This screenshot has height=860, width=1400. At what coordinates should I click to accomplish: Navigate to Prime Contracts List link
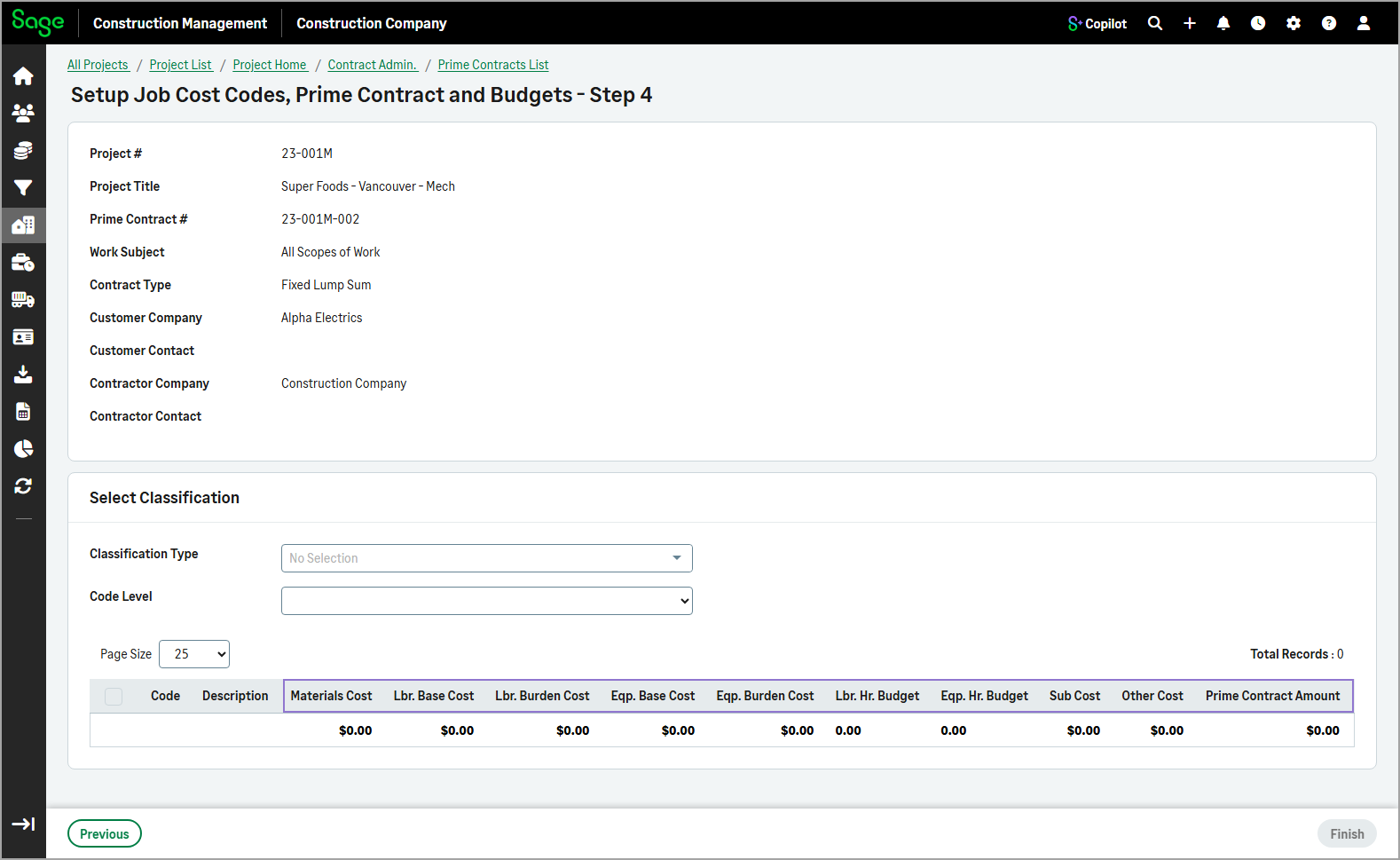click(x=493, y=65)
